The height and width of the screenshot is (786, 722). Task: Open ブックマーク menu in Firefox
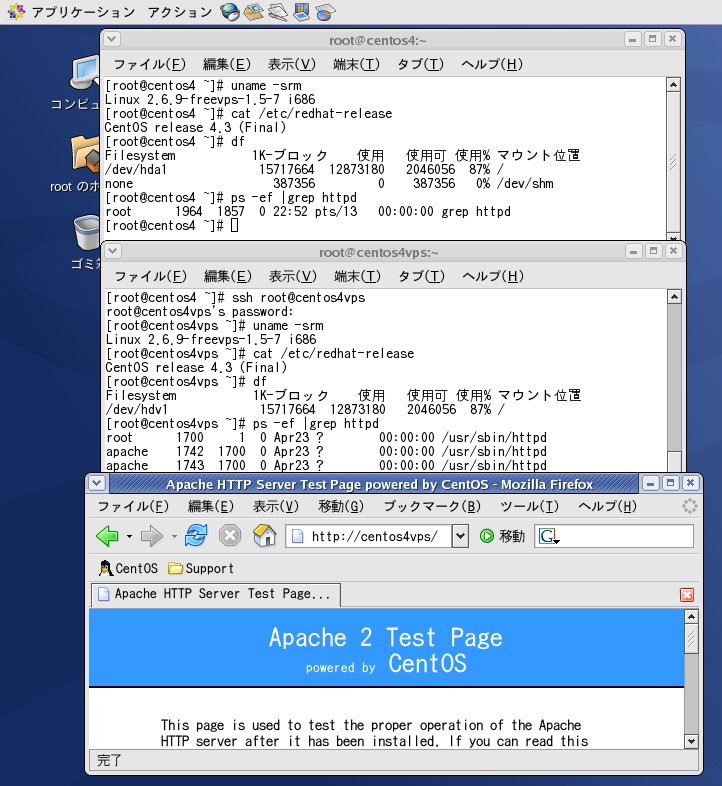pos(432,506)
